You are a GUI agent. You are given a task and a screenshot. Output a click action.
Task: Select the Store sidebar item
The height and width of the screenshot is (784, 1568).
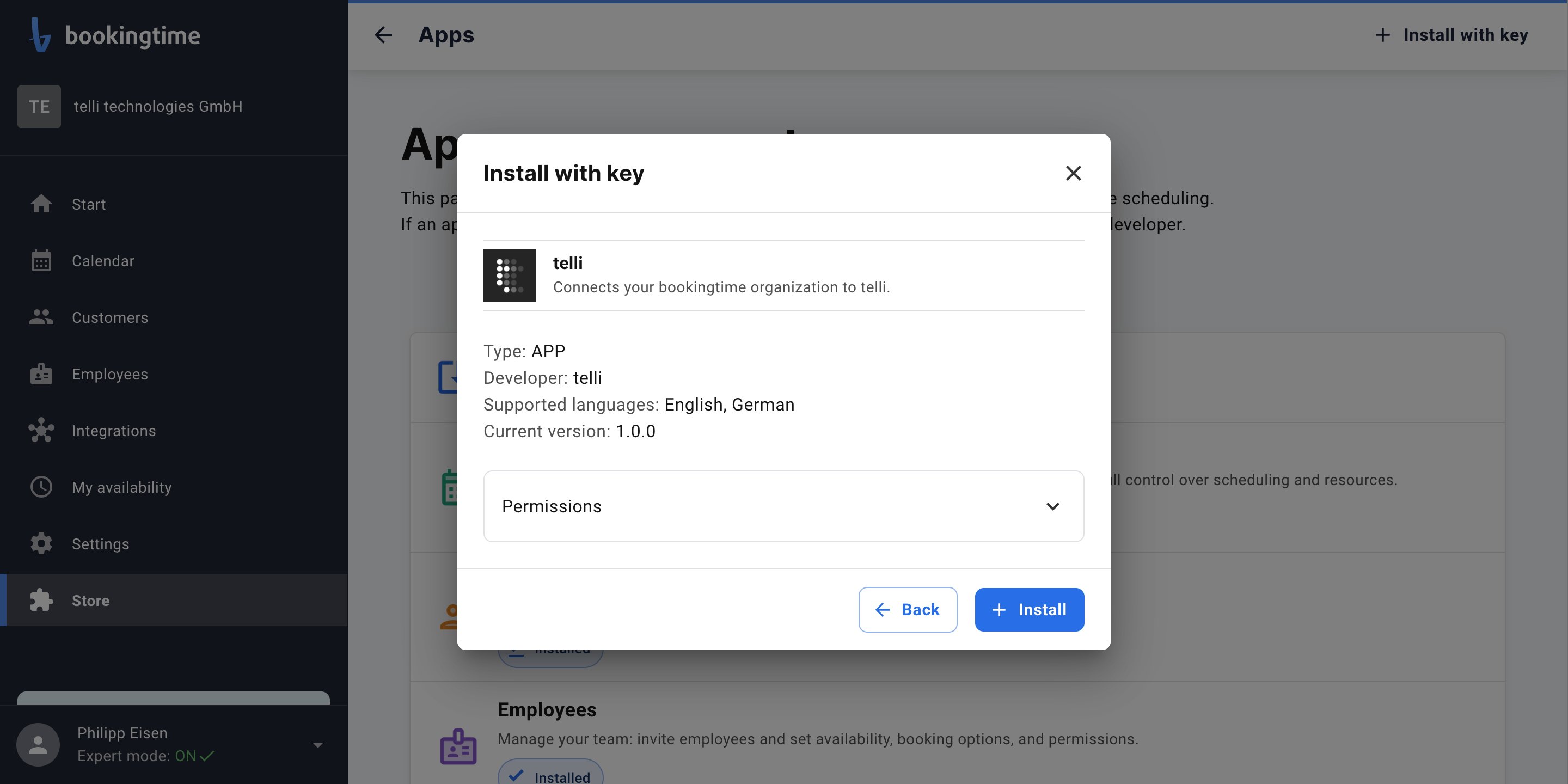point(174,600)
